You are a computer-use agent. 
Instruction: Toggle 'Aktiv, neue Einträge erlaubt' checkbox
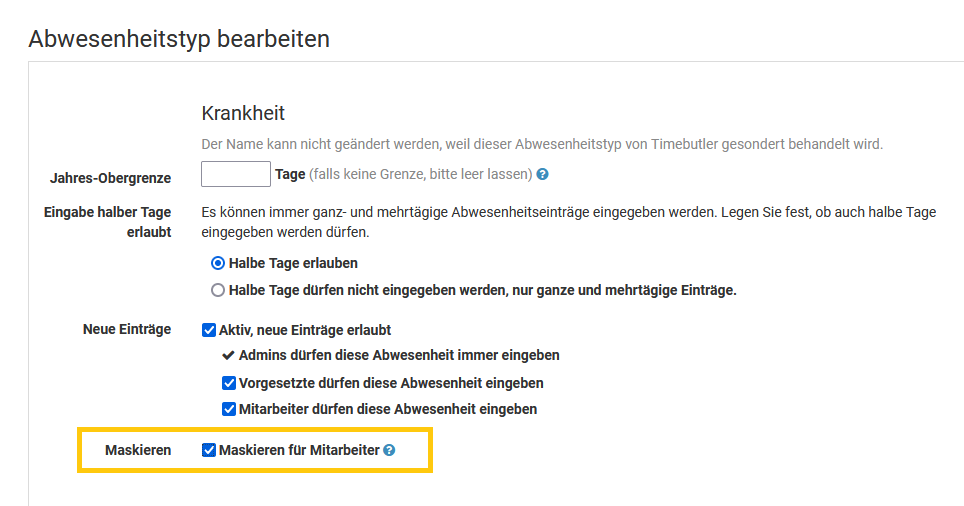209,329
